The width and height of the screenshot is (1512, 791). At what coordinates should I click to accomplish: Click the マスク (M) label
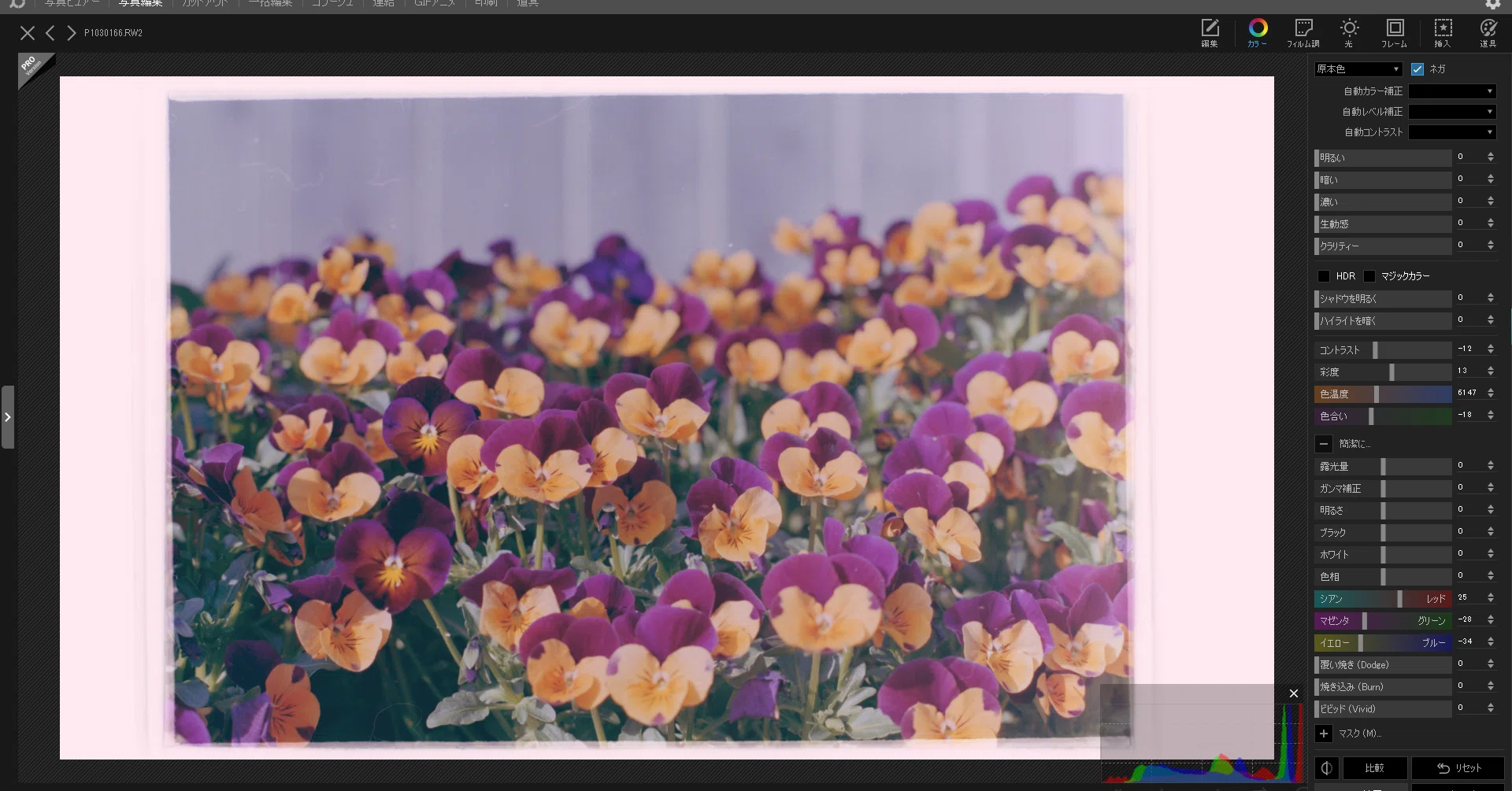pyautogui.click(x=1360, y=734)
